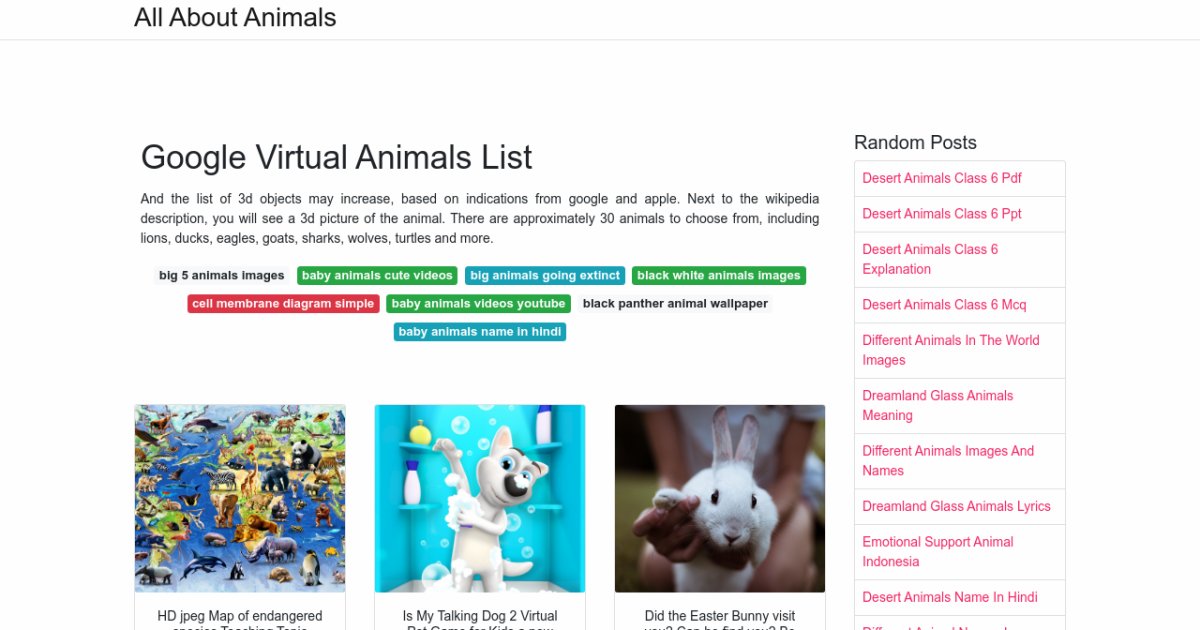Viewport: 1200px width, 630px height.
Task: Open the 'baby animals videos youtube' tag
Action: pos(479,304)
